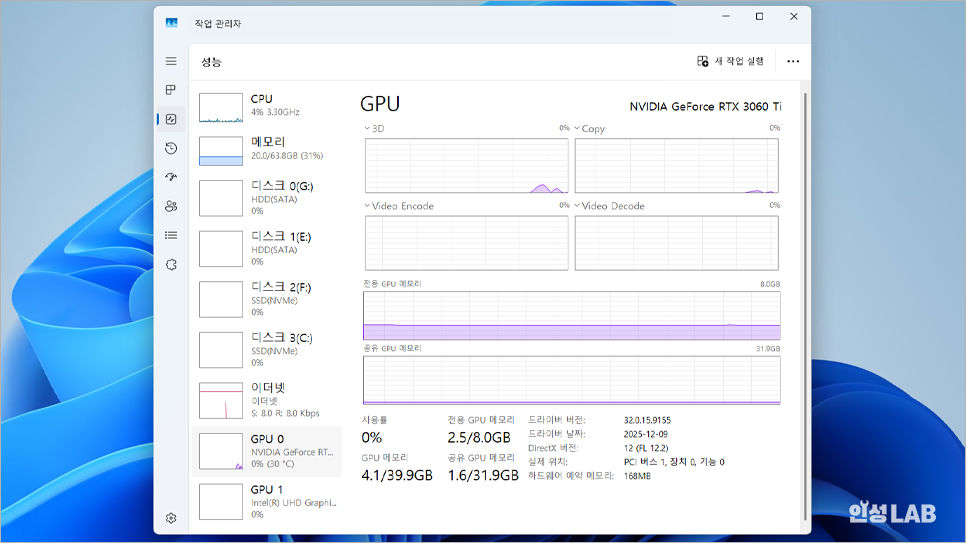Open the Copy engine dropdown
966x543 pixels.
[590, 128]
